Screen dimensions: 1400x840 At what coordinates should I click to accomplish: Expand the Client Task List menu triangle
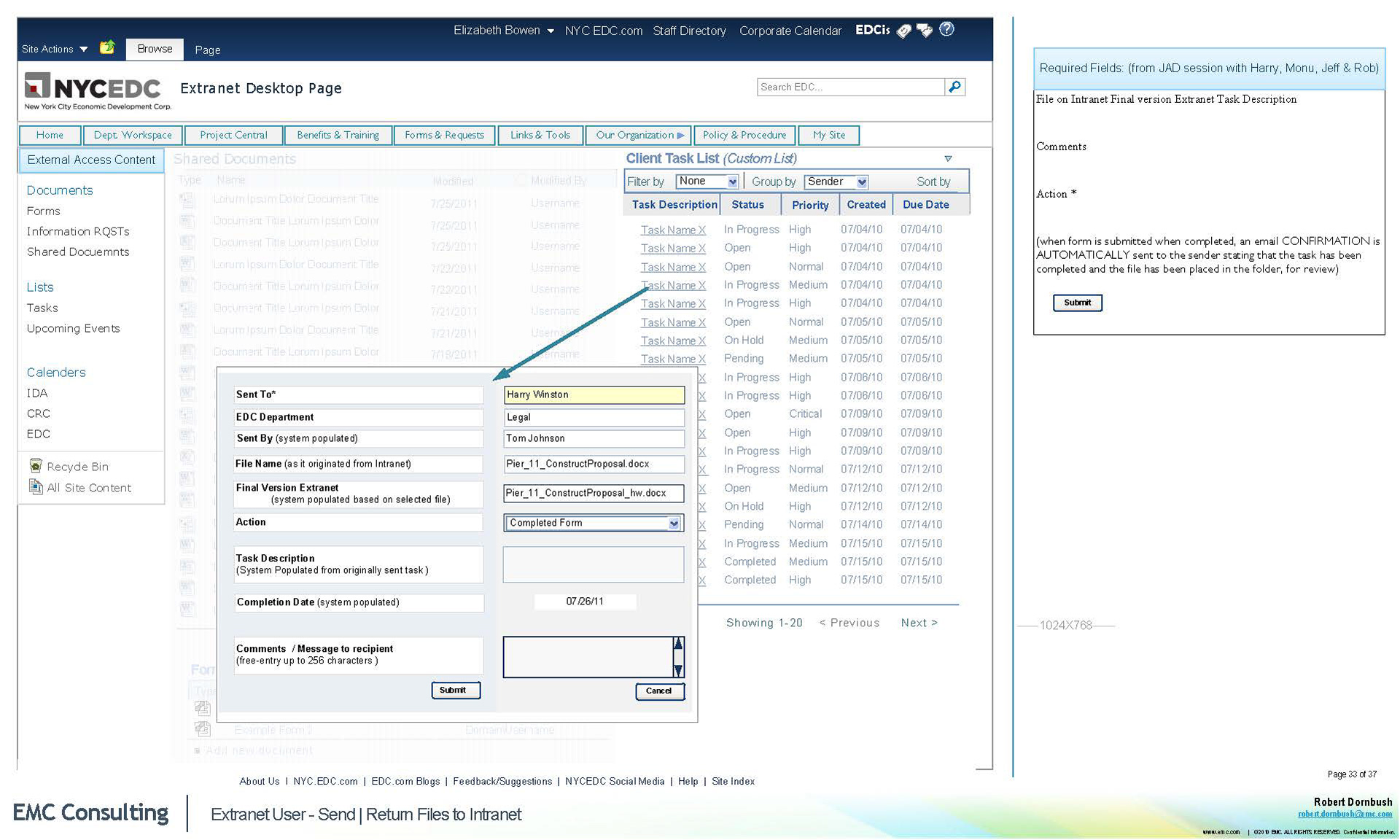tap(948, 158)
